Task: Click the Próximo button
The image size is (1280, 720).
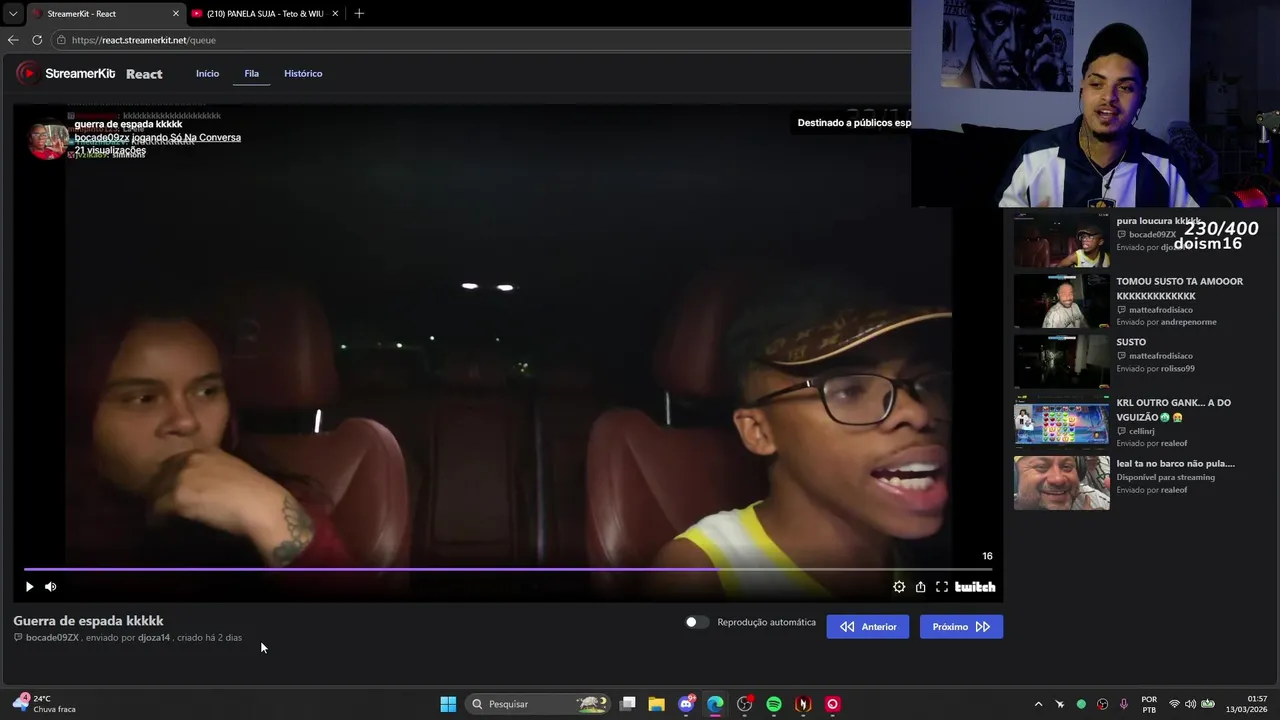Action: (961, 627)
